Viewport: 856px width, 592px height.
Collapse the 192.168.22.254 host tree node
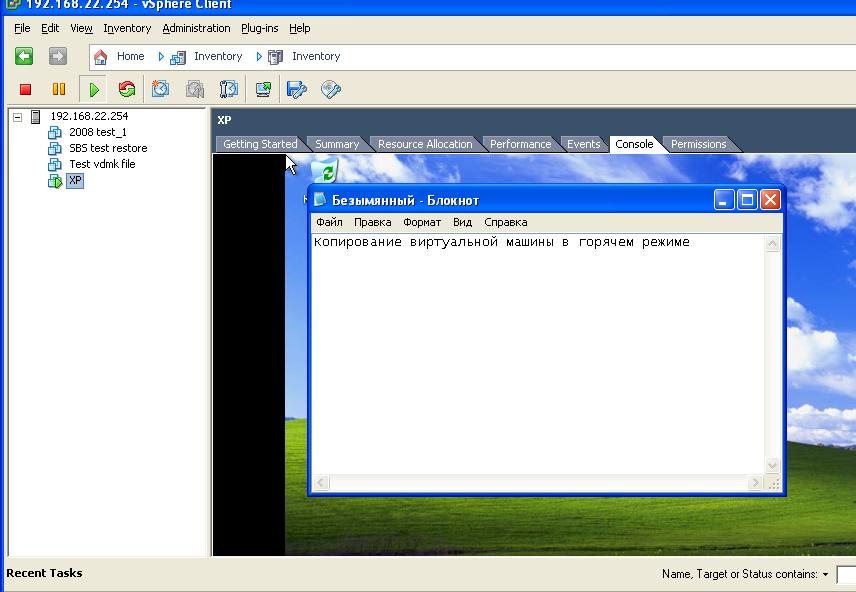click(x=17, y=117)
